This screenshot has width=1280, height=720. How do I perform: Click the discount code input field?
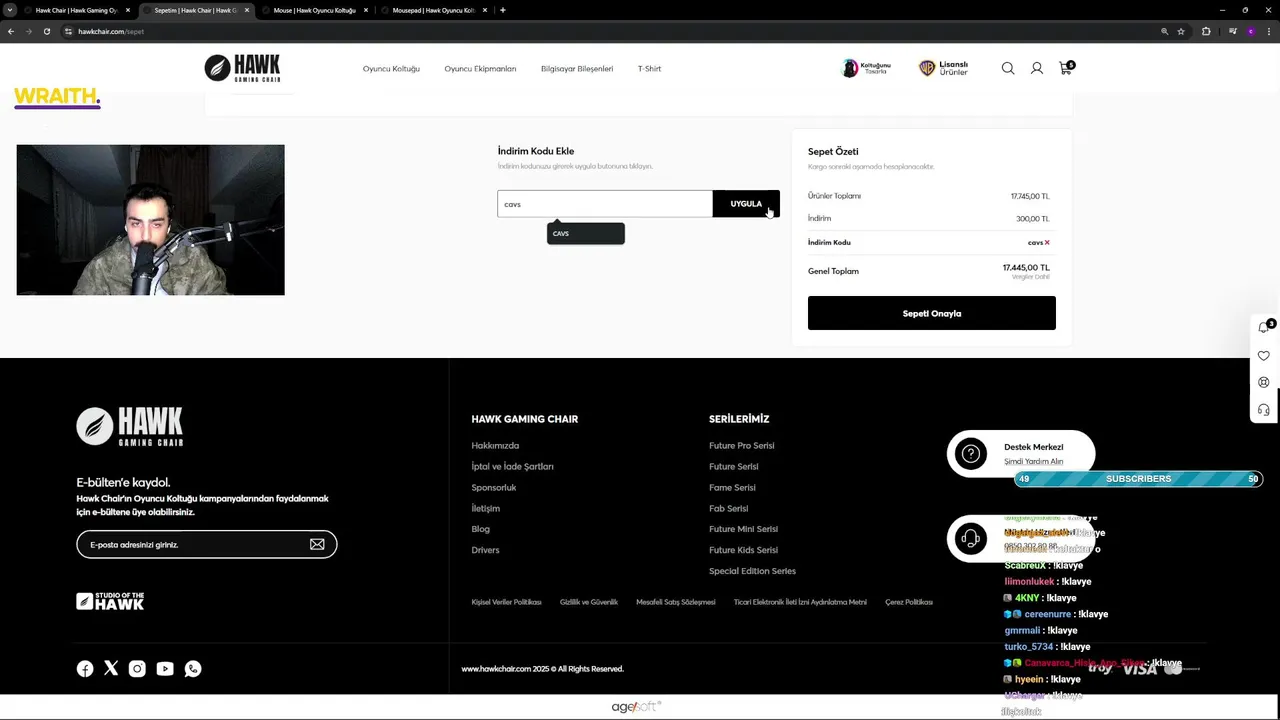click(x=605, y=204)
